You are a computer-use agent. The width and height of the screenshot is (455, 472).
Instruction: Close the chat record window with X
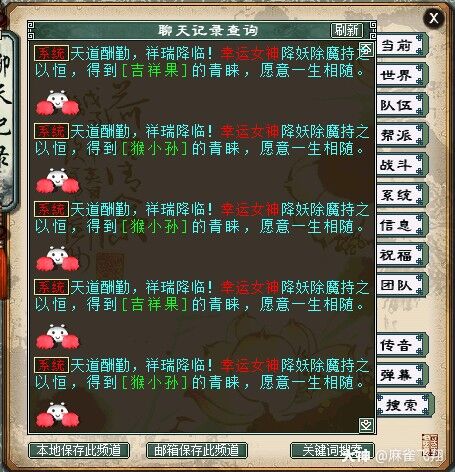click(x=434, y=18)
